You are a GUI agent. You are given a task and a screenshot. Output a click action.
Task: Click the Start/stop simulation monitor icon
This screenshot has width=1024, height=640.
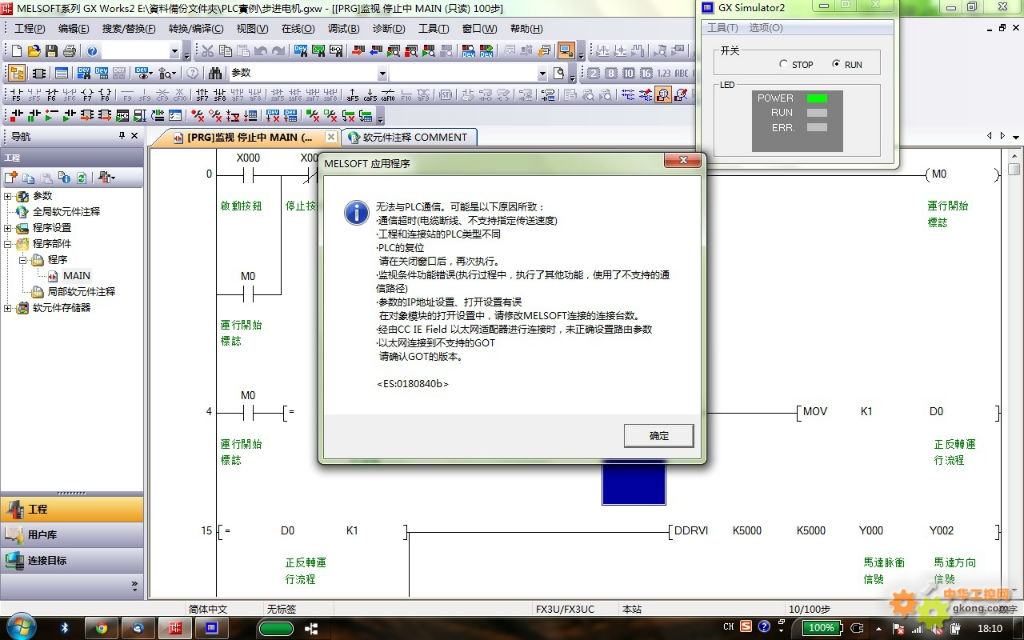point(566,50)
